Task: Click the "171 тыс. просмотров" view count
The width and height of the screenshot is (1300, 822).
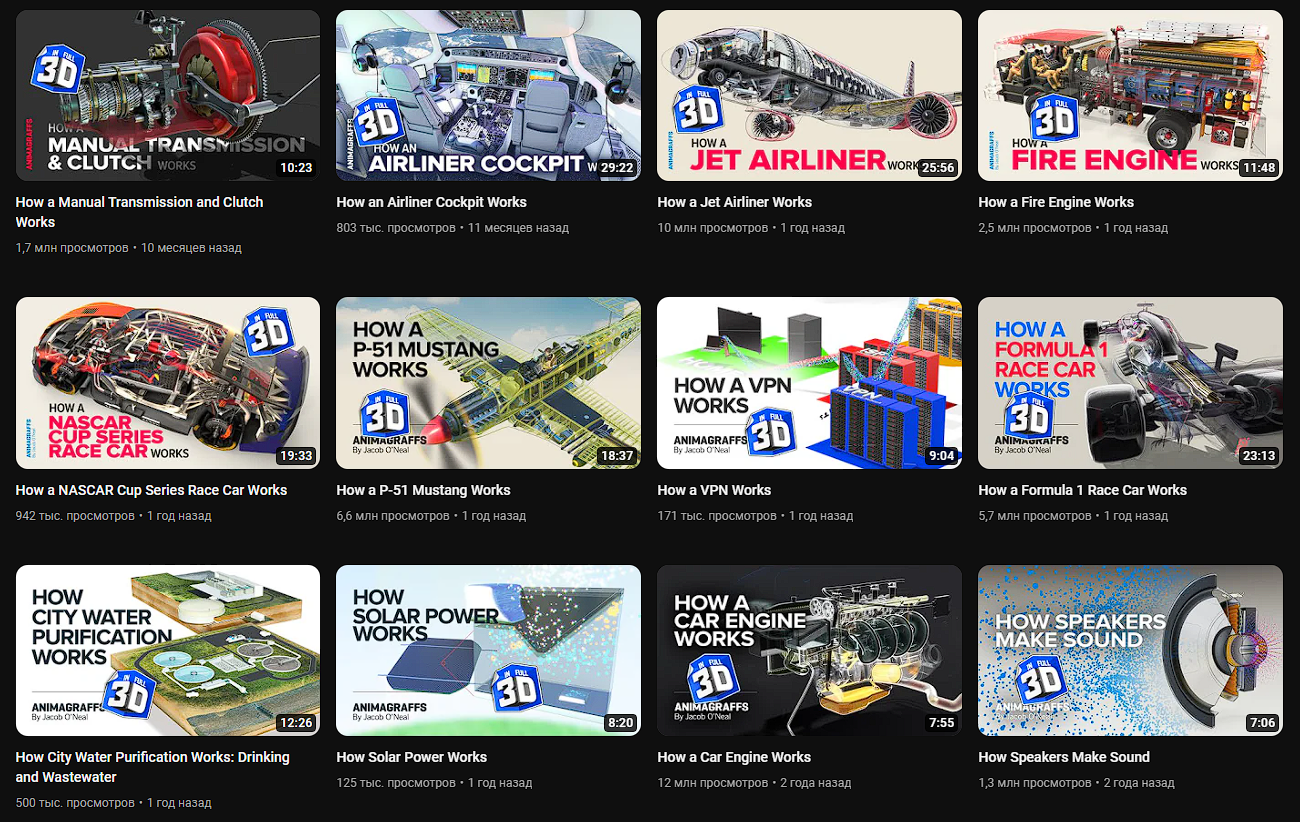Action: pyautogui.click(x=717, y=516)
